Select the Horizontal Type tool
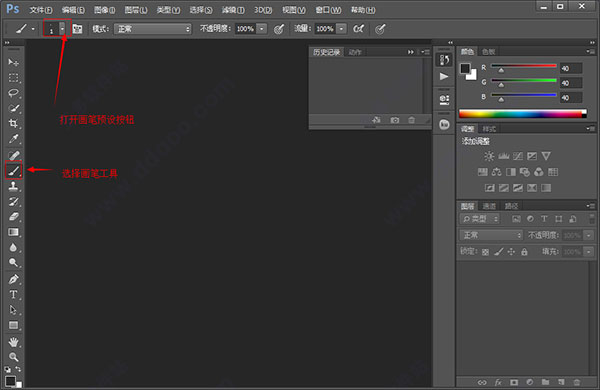Screen dimensions: 600x390 13,294
